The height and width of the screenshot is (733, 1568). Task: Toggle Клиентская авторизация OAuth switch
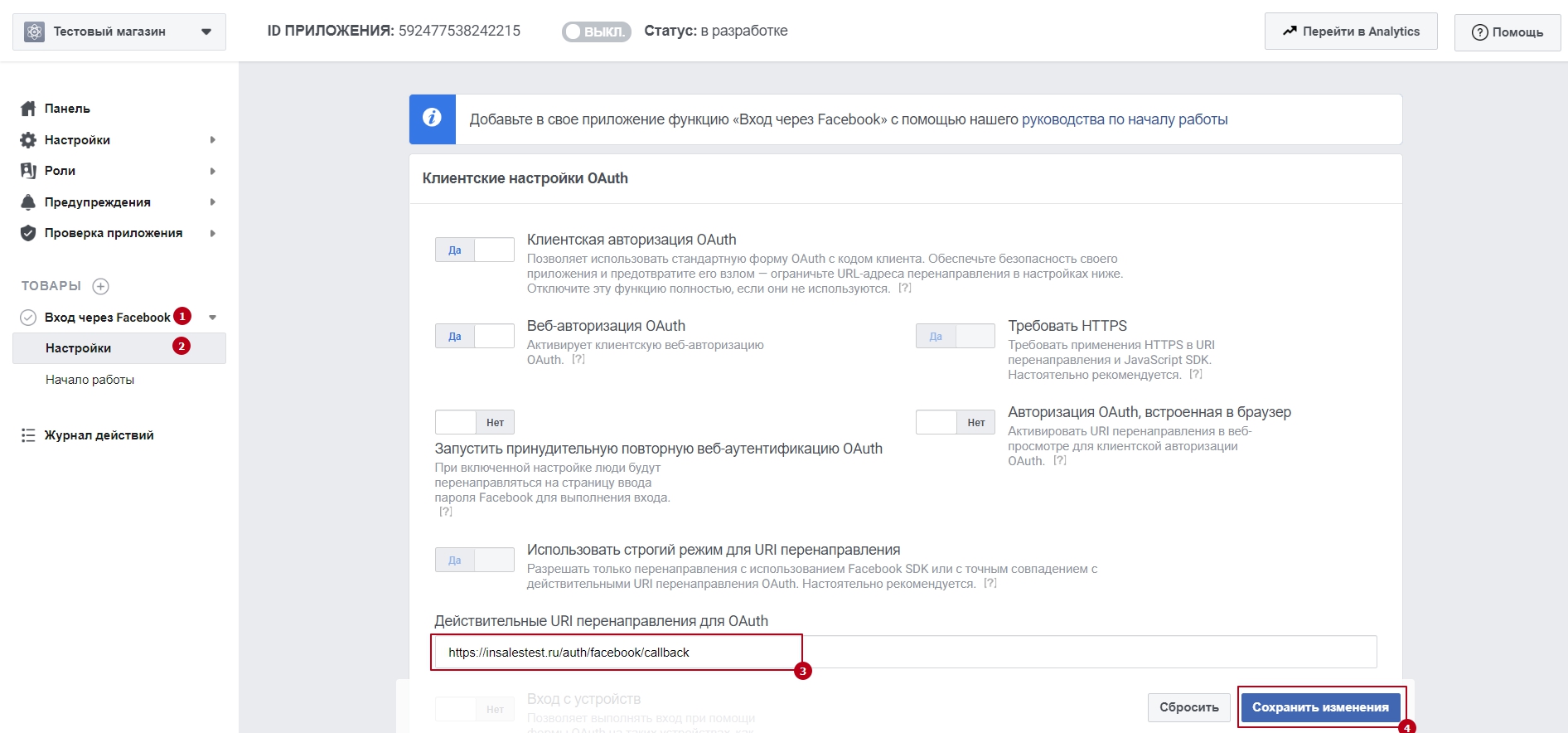click(x=475, y=250)
